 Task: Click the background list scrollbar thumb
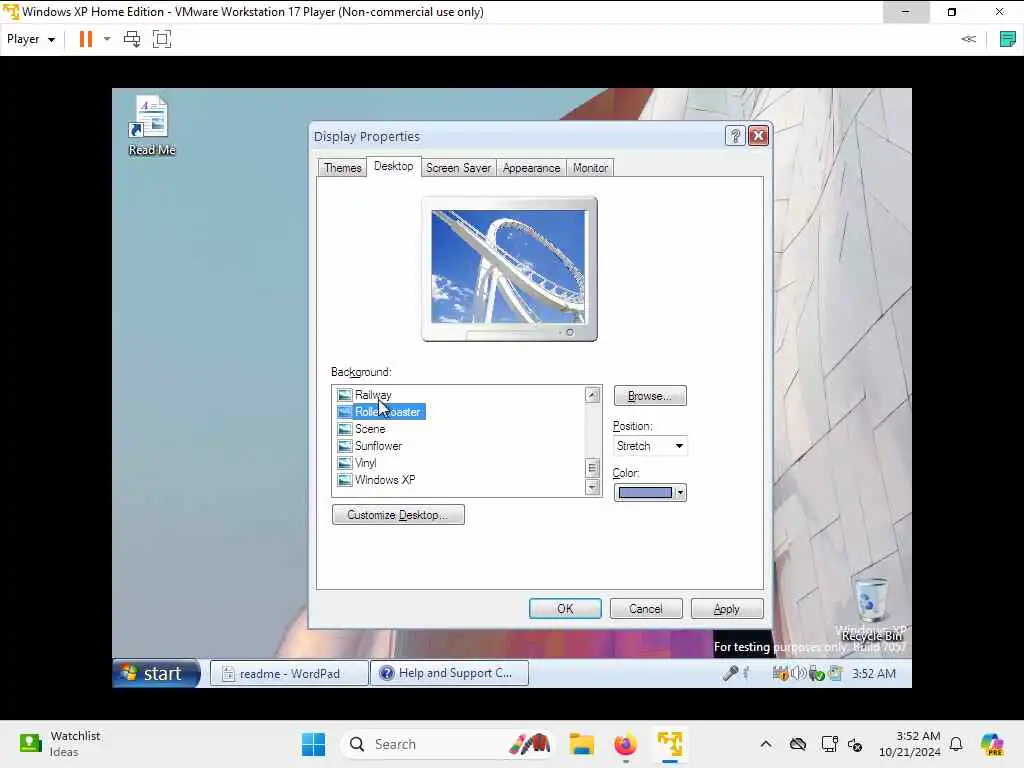[x=592, y=468]
